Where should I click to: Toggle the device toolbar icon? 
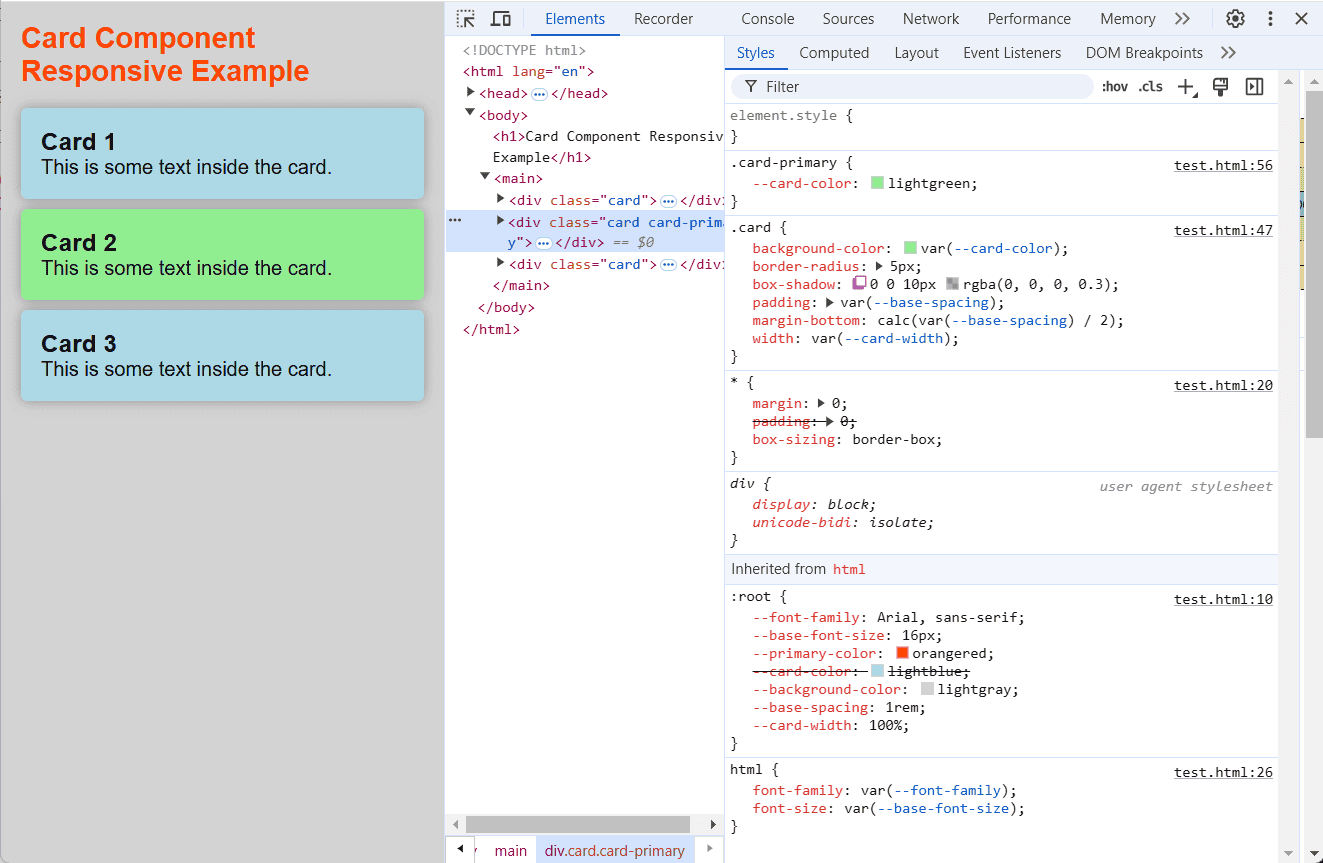click(501, 18)
